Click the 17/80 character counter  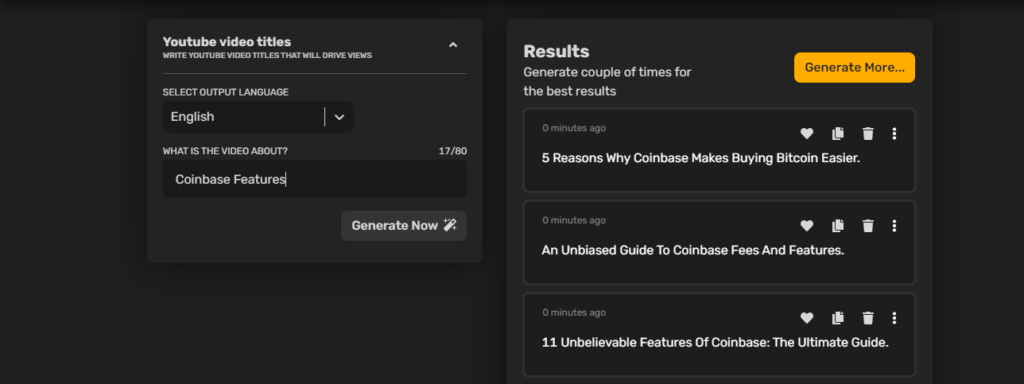click(453, 151)
